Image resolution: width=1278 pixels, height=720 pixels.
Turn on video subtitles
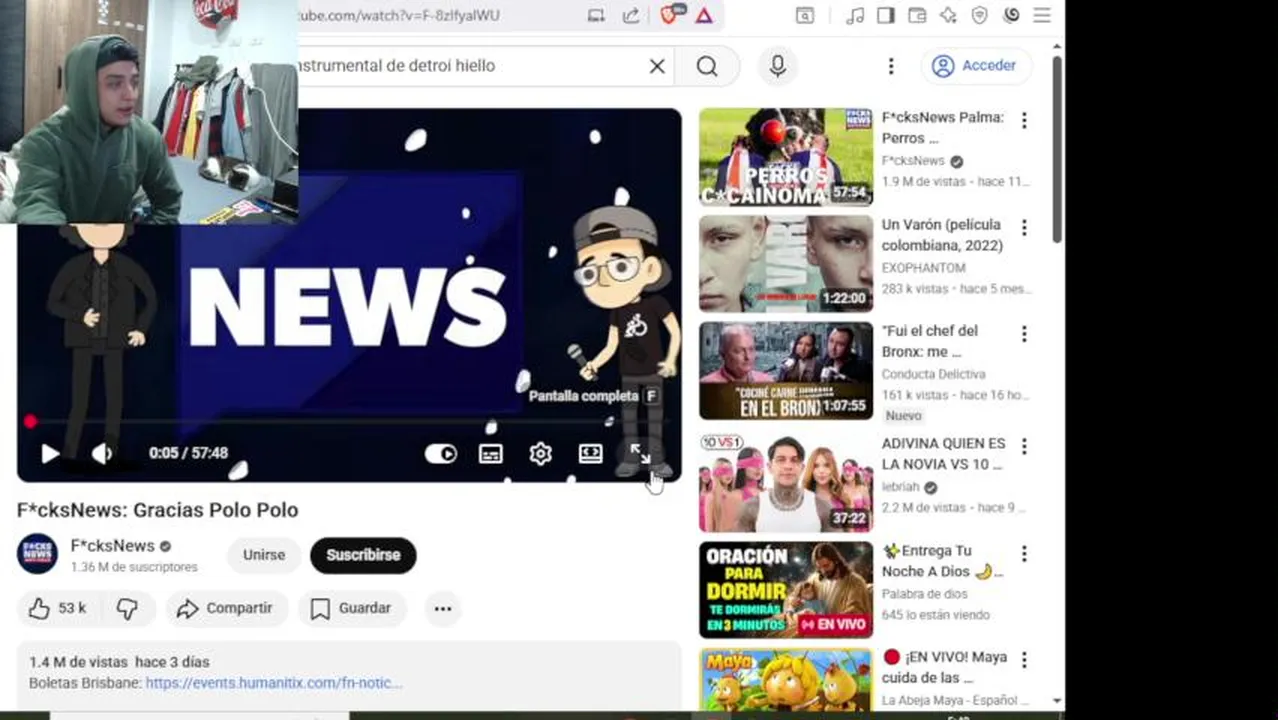pyautogui.click(x=490, y=454)
